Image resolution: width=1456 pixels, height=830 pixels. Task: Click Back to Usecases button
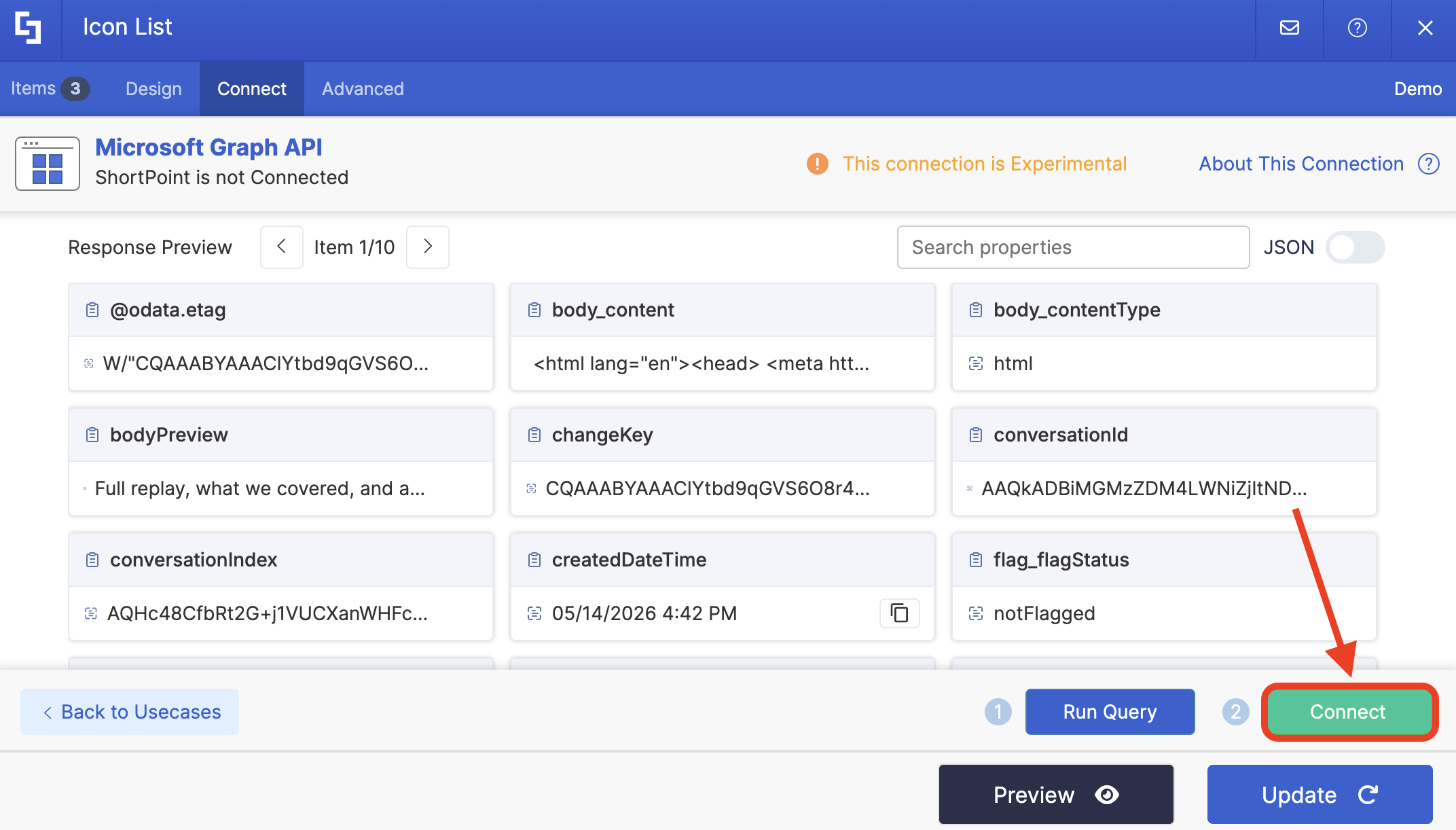[x=130, y=712]
